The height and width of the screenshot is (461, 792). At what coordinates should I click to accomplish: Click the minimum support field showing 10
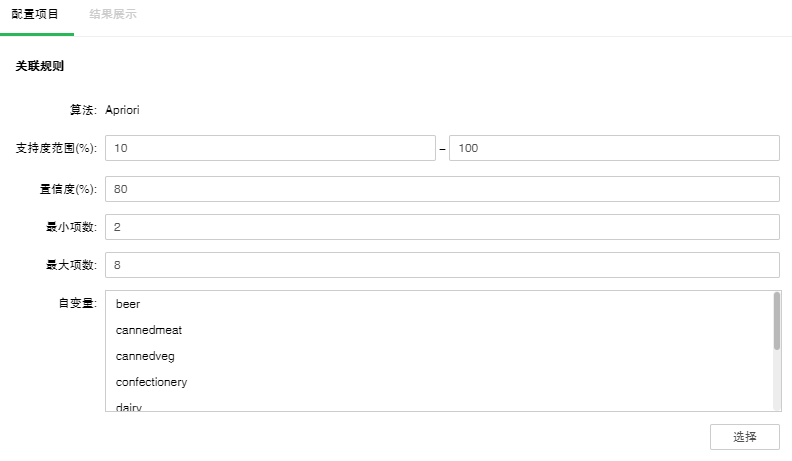(270, 148)
